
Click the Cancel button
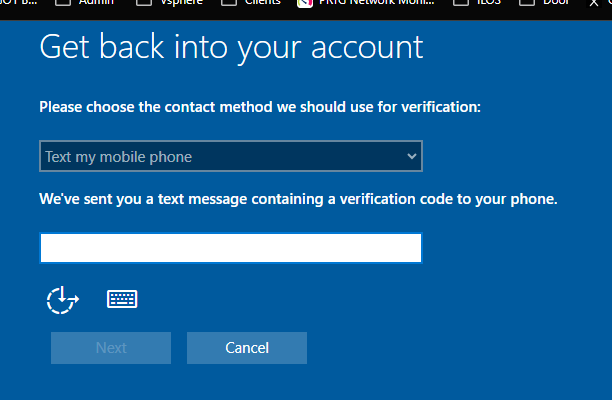[x=247, y=348]
